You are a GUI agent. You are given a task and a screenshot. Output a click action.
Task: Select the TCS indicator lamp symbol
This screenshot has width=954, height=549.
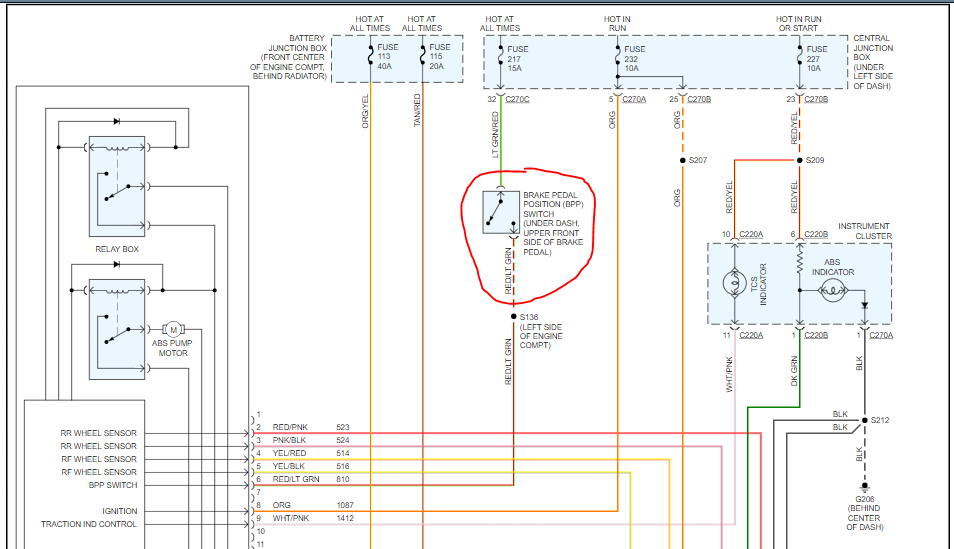735,284
